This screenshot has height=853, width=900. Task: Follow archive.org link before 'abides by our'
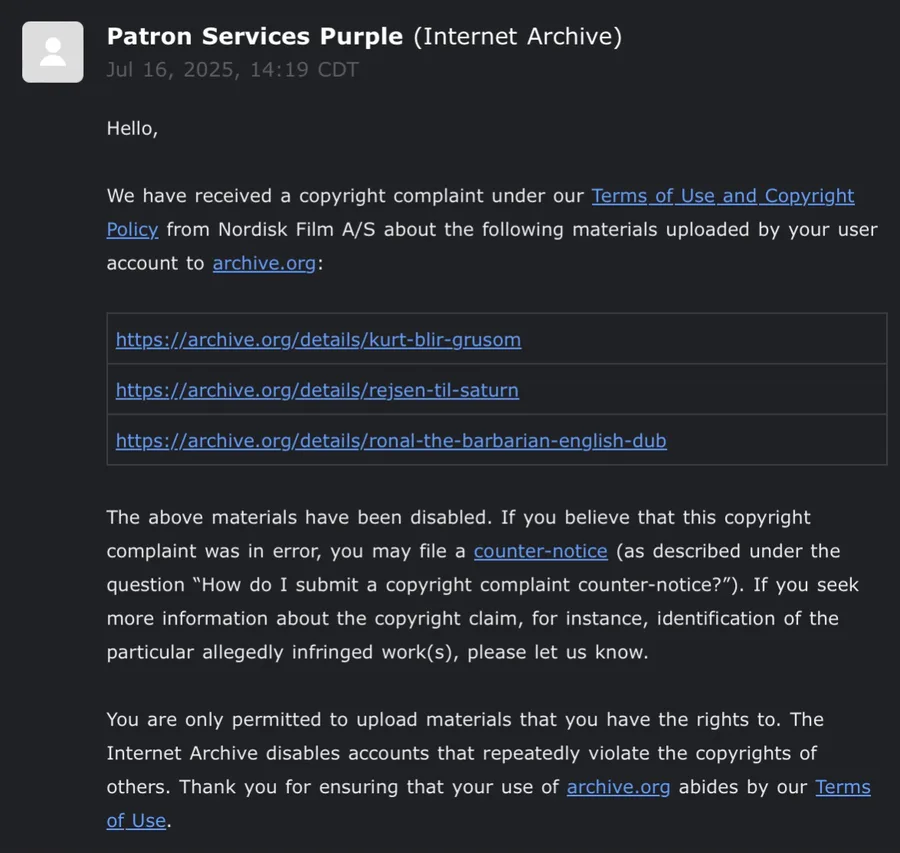tap(618, 786)
